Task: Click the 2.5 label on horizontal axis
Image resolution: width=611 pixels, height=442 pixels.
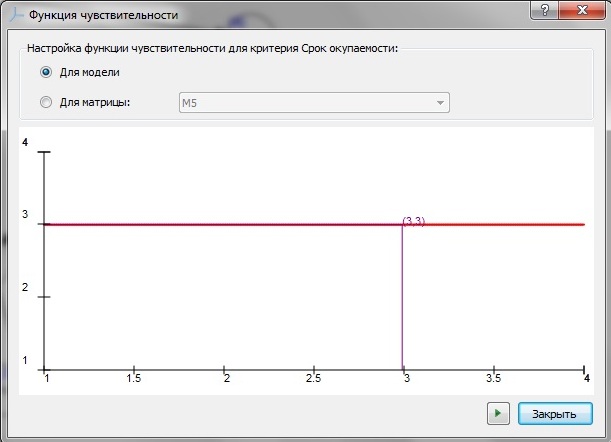Action: point(313,378)
